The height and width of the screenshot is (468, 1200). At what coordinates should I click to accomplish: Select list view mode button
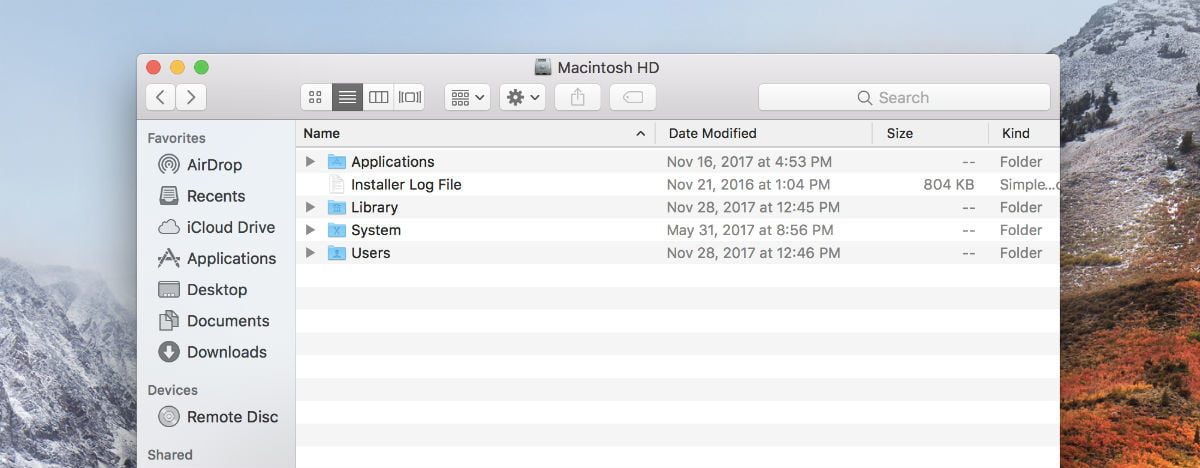click(347, 97)
